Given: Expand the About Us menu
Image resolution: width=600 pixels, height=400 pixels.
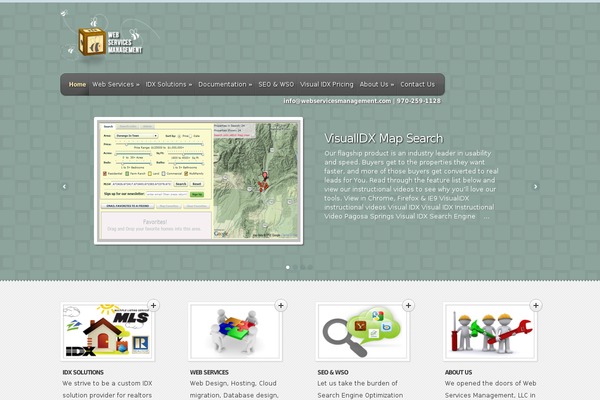Looking at the screenshot, I should click(377, 84).
